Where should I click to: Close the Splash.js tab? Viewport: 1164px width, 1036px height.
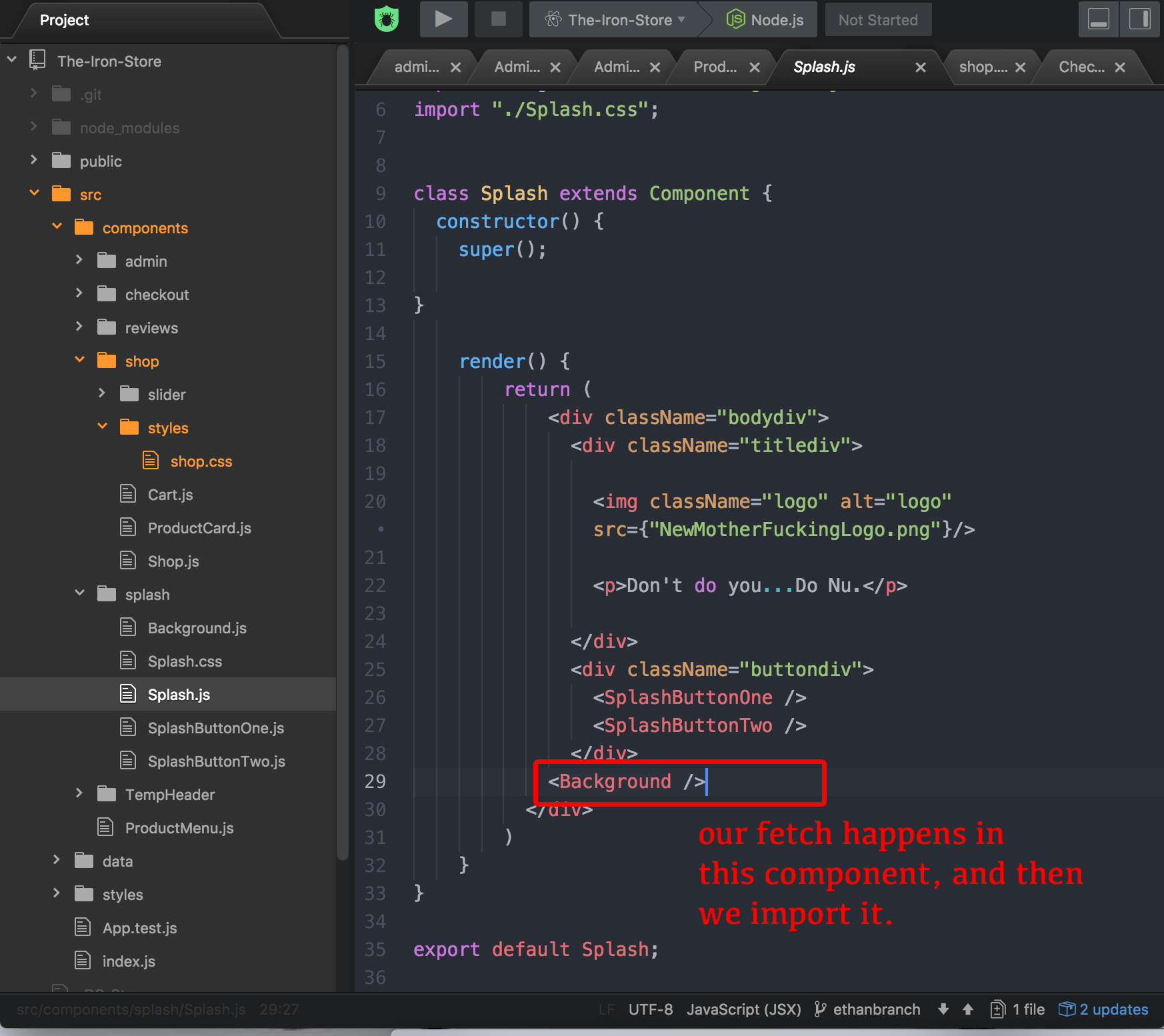click(921, 67)
